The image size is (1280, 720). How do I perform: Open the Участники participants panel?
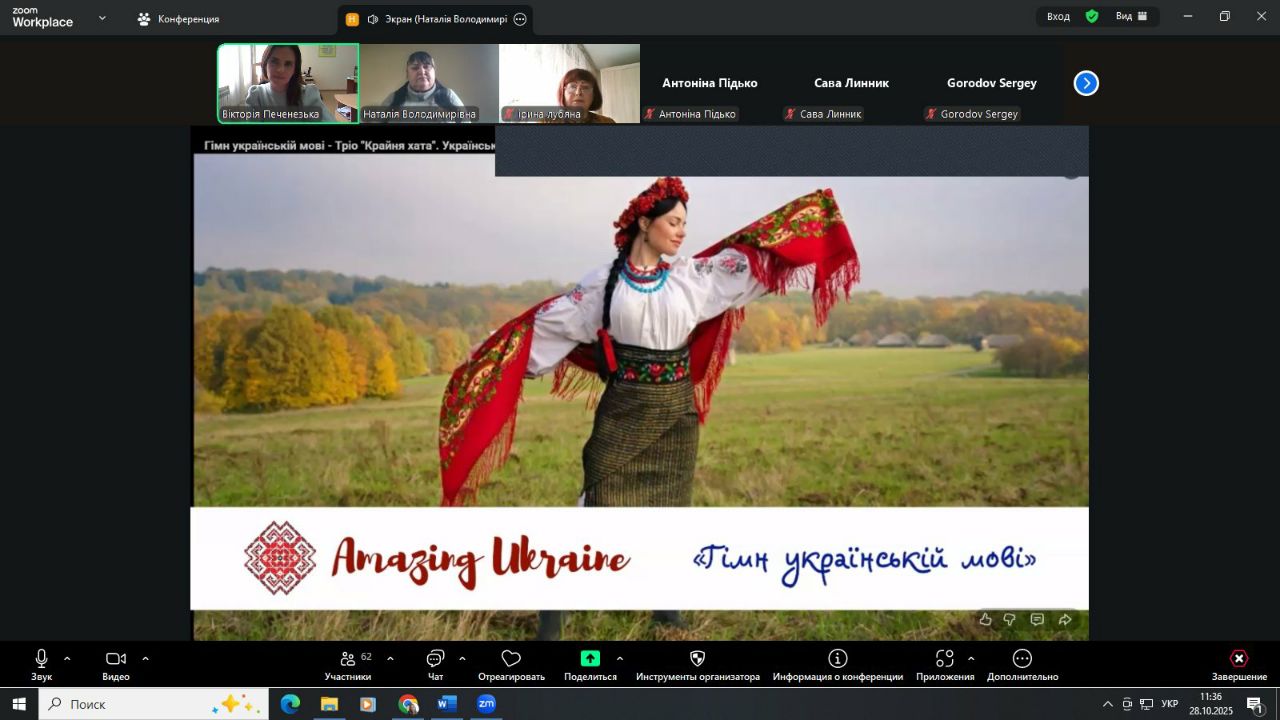(x=347, y=660)
